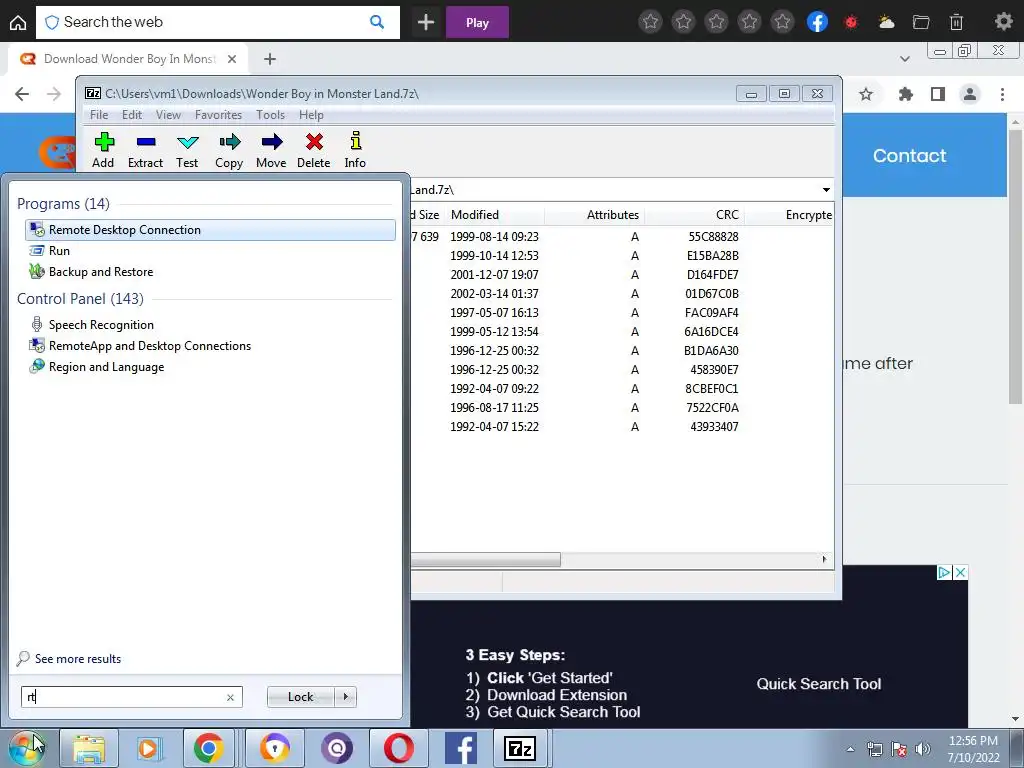Select the row modified 2002-03-14 01:37
The height and width of the screenshot is (768, 1024).
[x=621, y=293]
